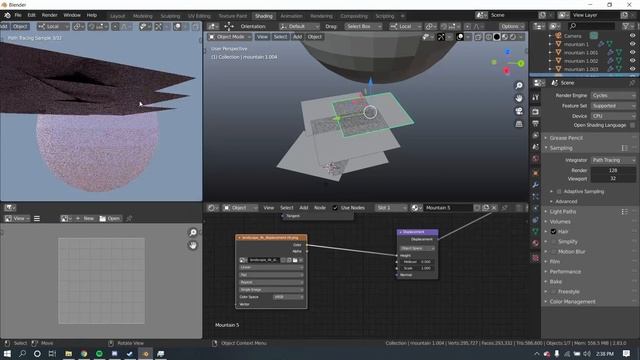
Task: Duplicate material with the new-copy icon
Action: (486, 208)
